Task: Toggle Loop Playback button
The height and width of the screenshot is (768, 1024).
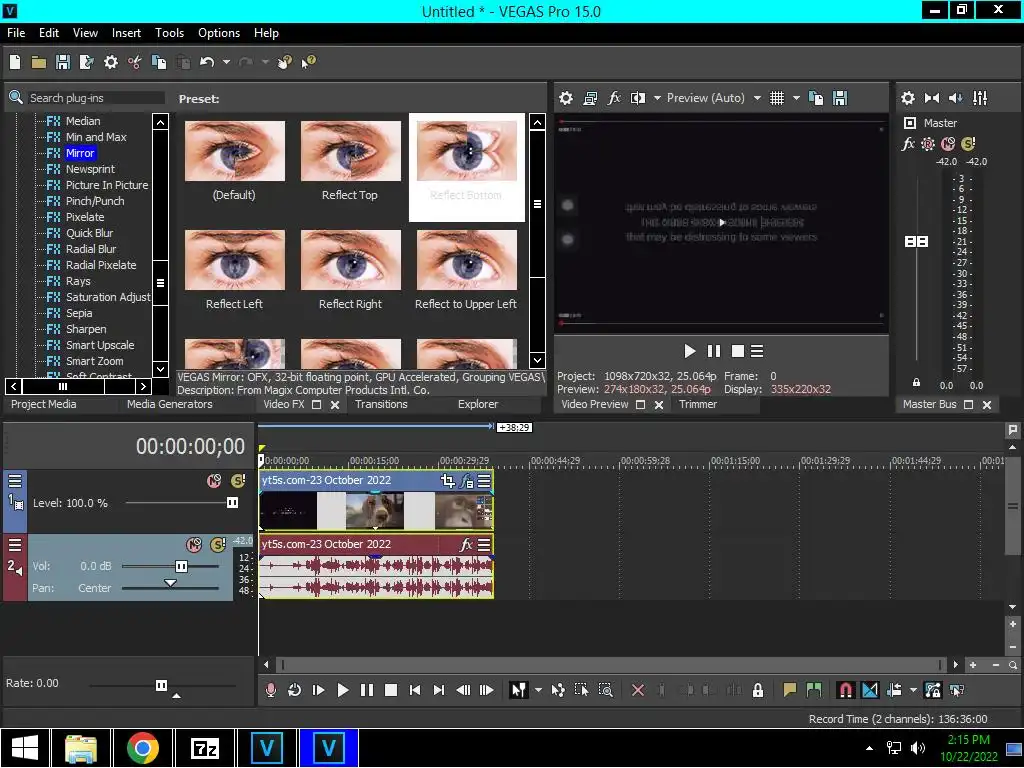Action: pos(294,690)
